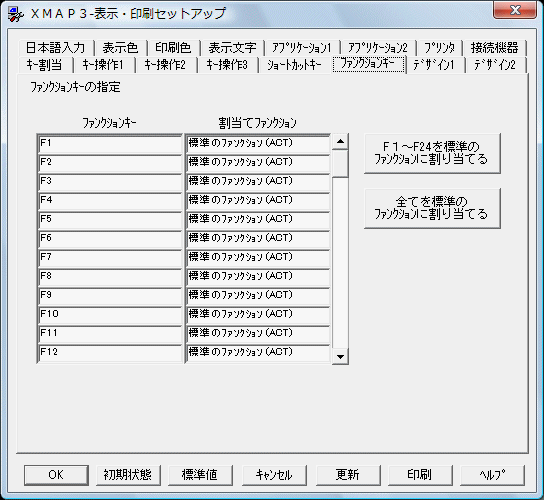Select the F2 key cell

(110, 163)
